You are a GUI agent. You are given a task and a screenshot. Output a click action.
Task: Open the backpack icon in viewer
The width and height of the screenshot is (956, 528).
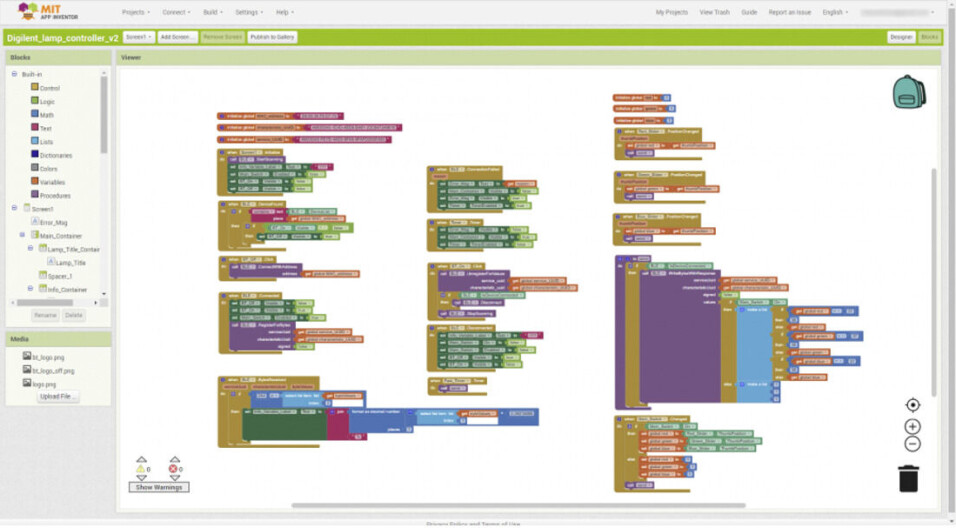909,92
